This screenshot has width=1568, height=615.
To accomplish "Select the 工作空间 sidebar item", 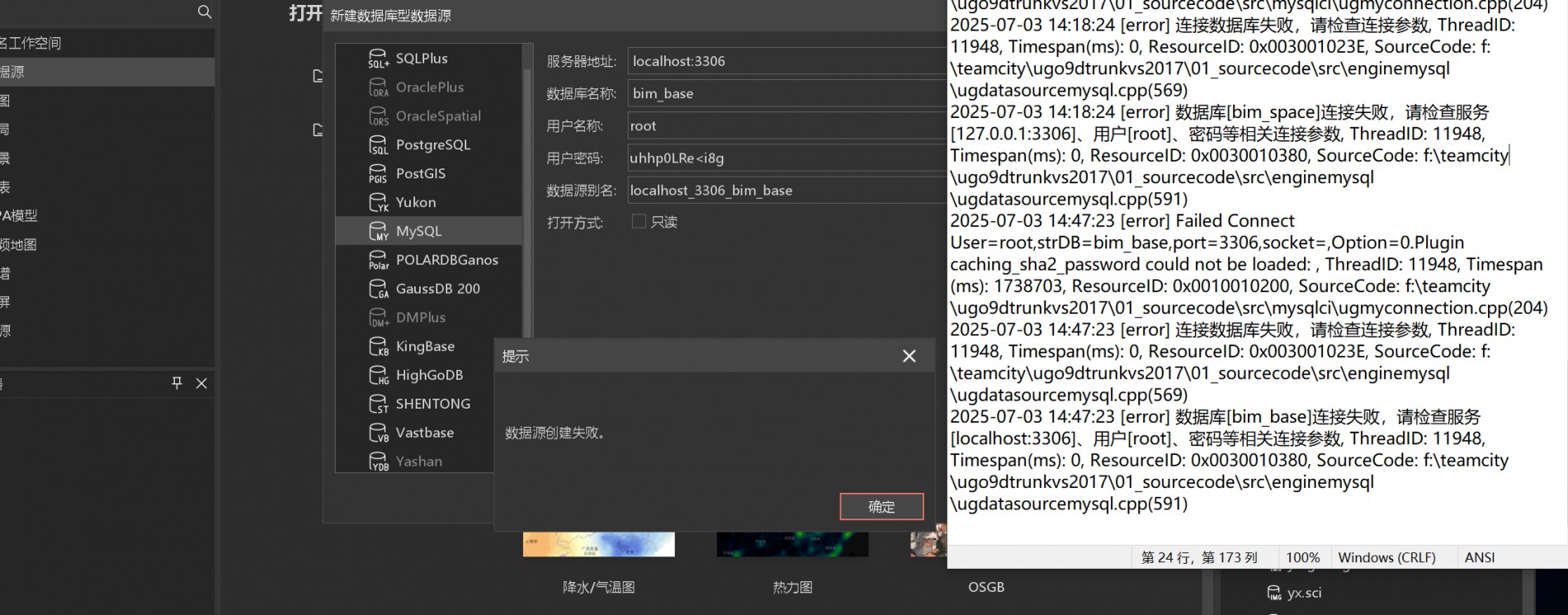I will (107, 43).
